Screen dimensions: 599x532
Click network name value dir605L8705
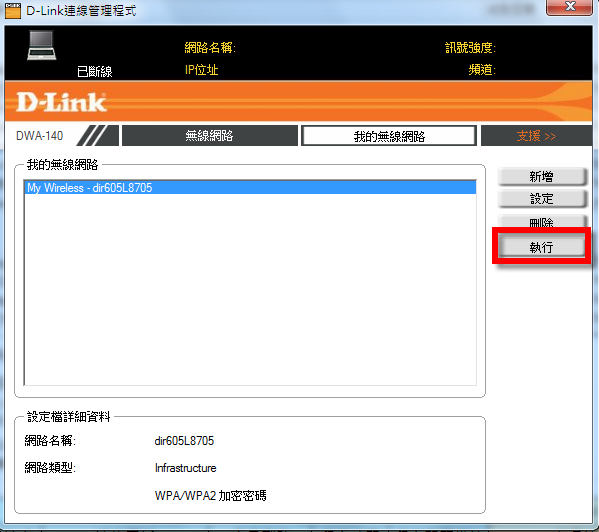pos(184,441)
